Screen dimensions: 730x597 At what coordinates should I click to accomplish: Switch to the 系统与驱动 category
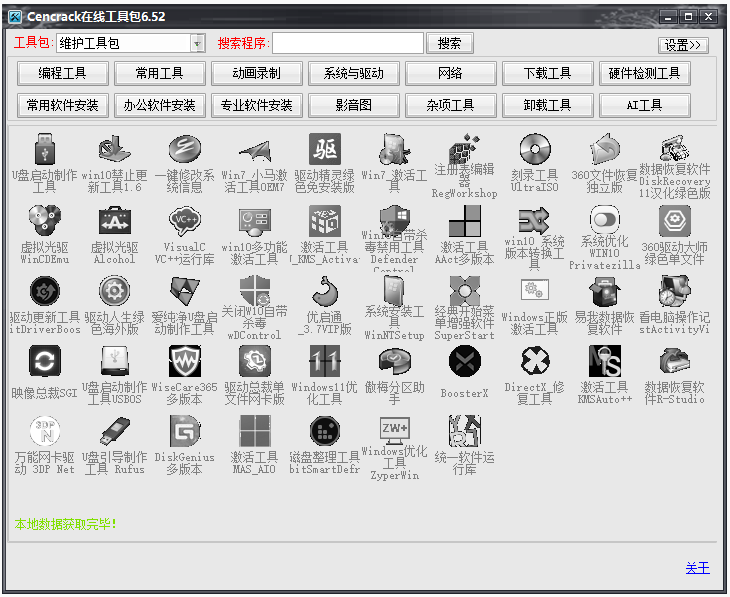(354, 74)
